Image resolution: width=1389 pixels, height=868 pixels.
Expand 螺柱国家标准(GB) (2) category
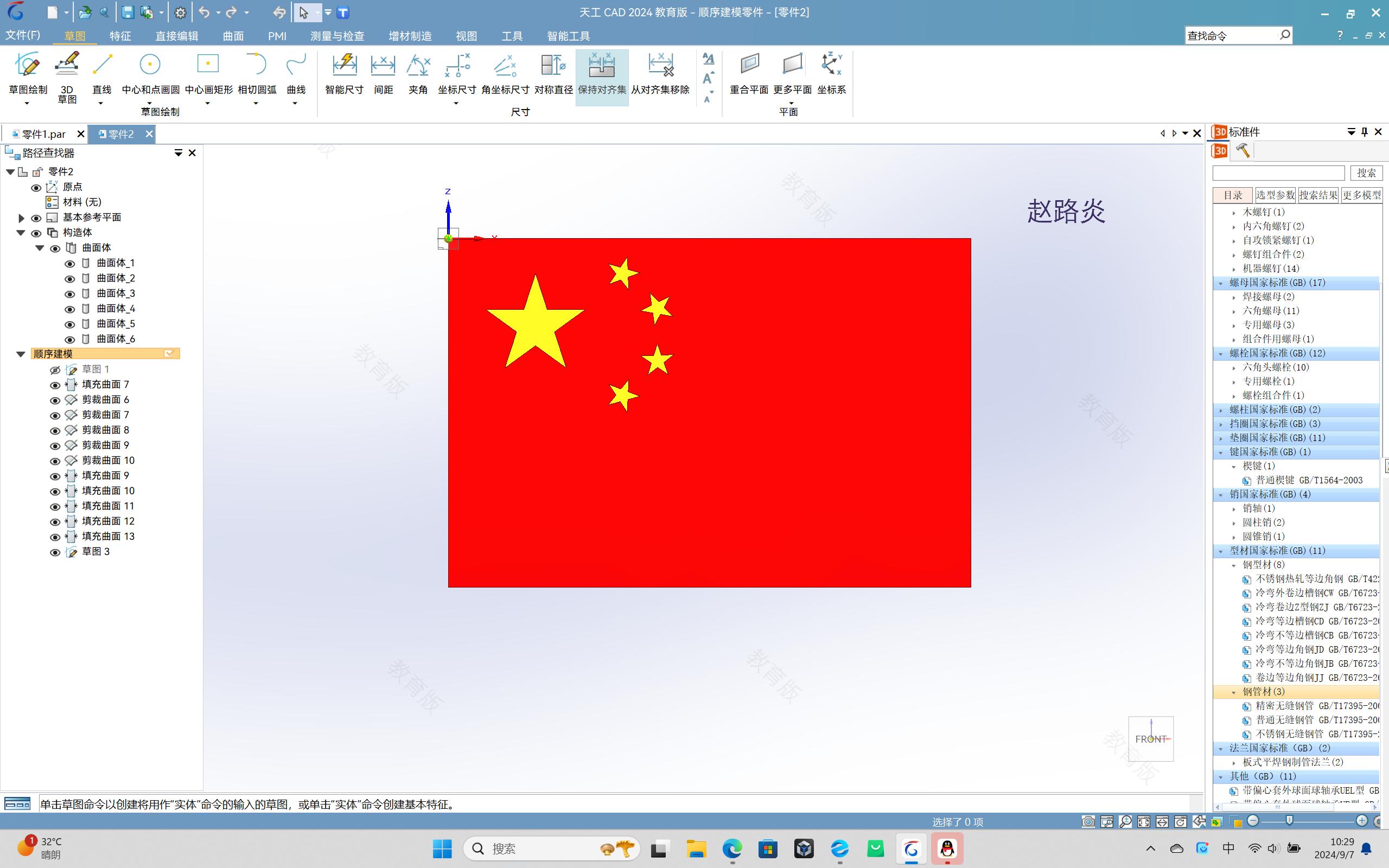tap(1221, 410)
